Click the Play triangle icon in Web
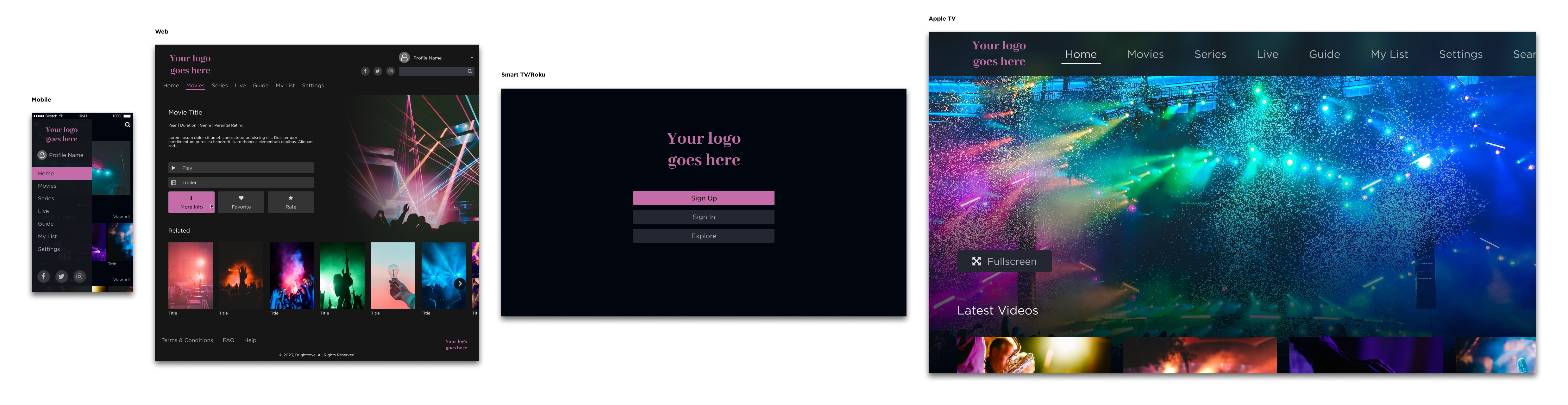 pyautogui.click(x=173, y=168)
